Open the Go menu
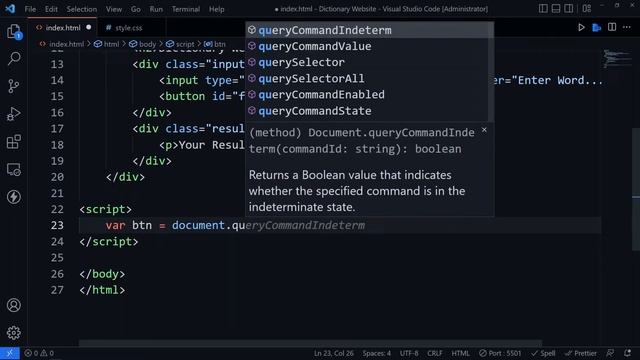 coord(136,9)
